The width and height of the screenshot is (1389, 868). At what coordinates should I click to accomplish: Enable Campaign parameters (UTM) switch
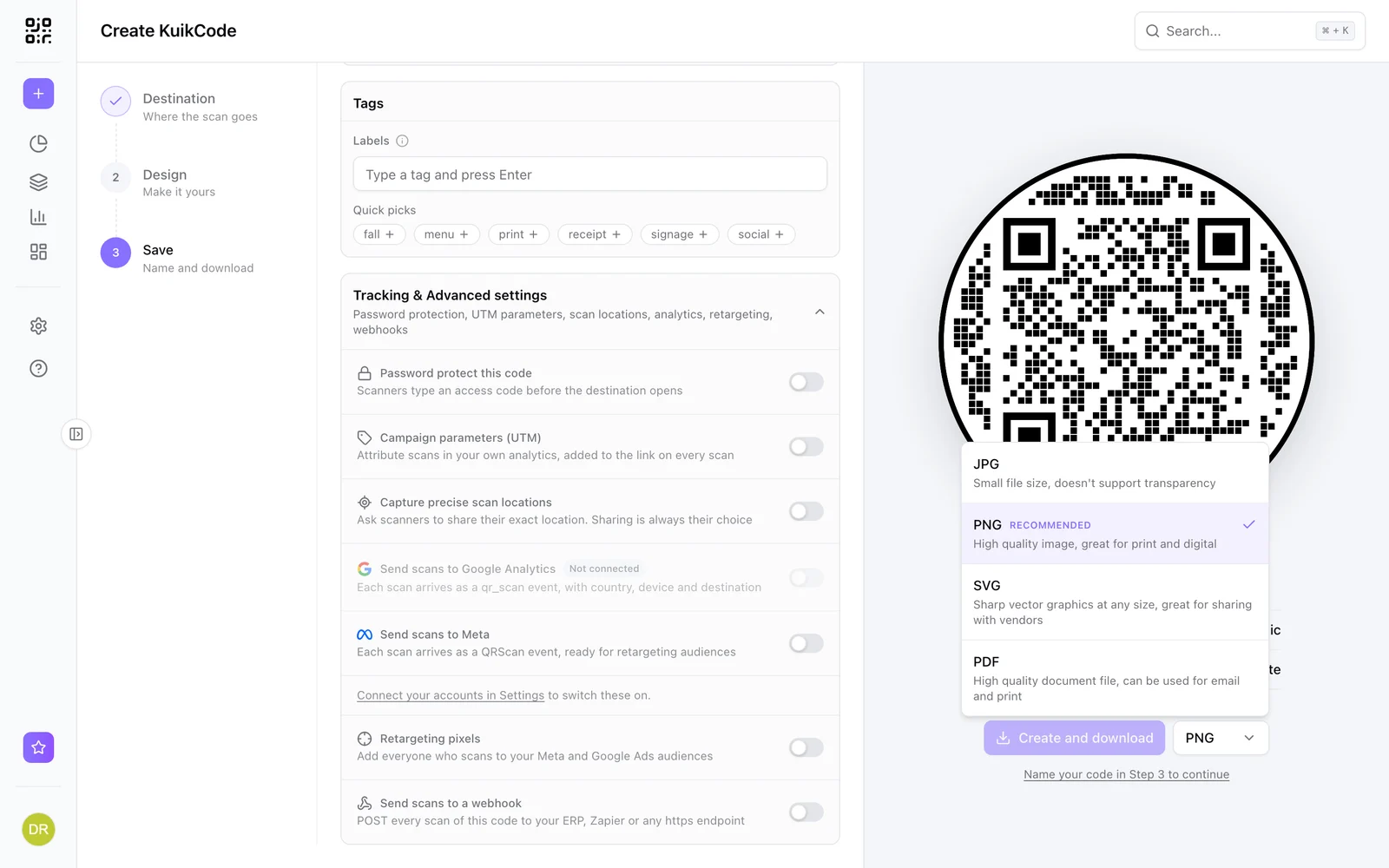click(x=806, y=446)
